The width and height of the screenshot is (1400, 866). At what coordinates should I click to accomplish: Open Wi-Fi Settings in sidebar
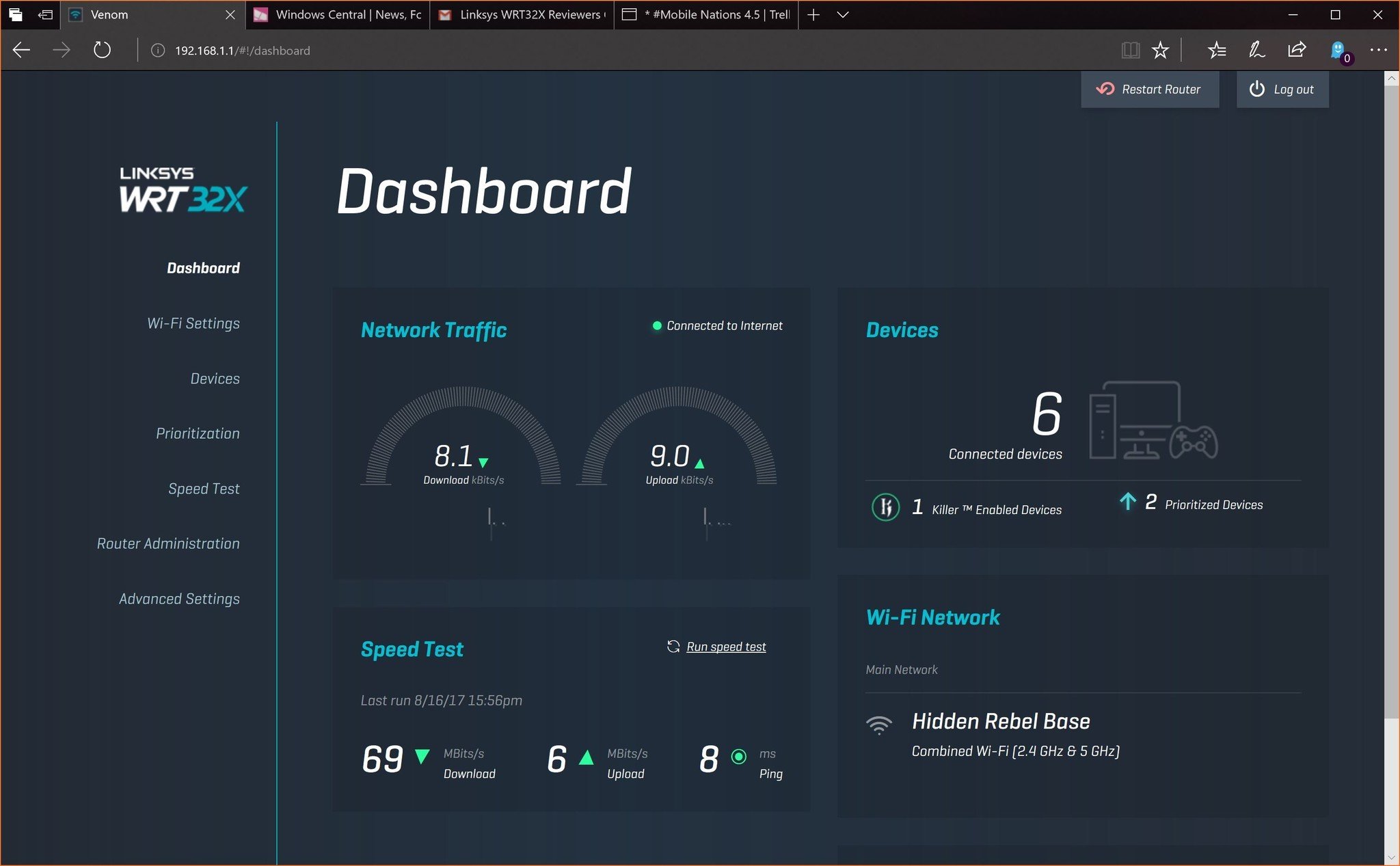point(193,323)
